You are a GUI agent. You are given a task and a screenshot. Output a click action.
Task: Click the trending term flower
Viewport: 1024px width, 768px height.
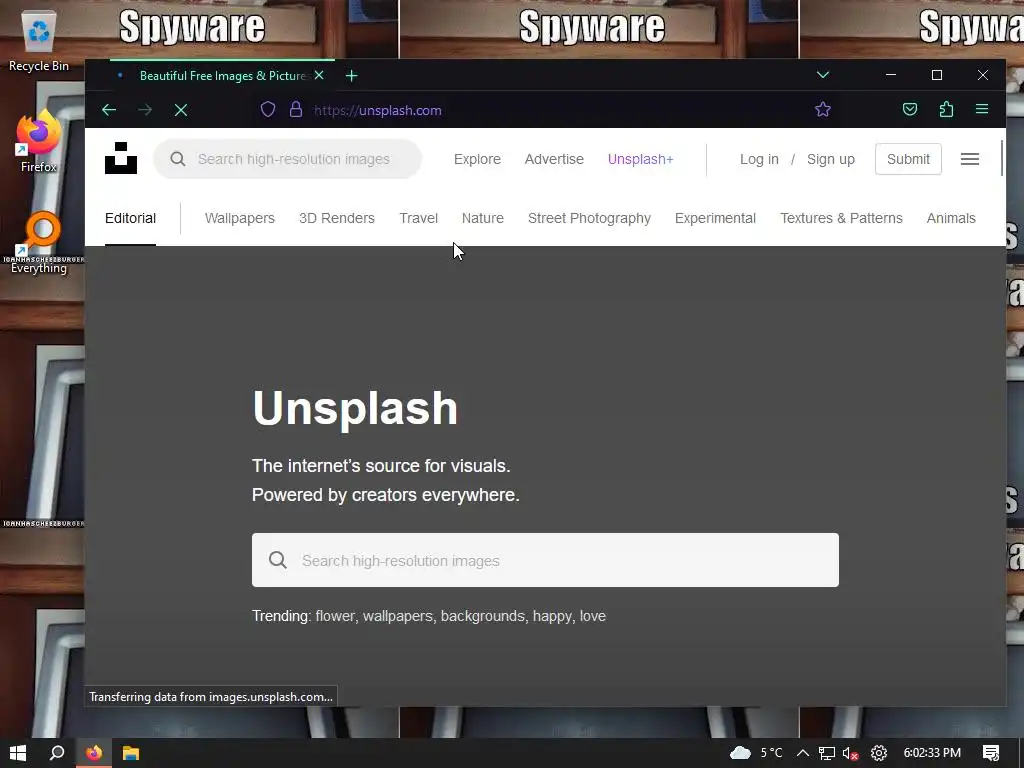(336, 616)
